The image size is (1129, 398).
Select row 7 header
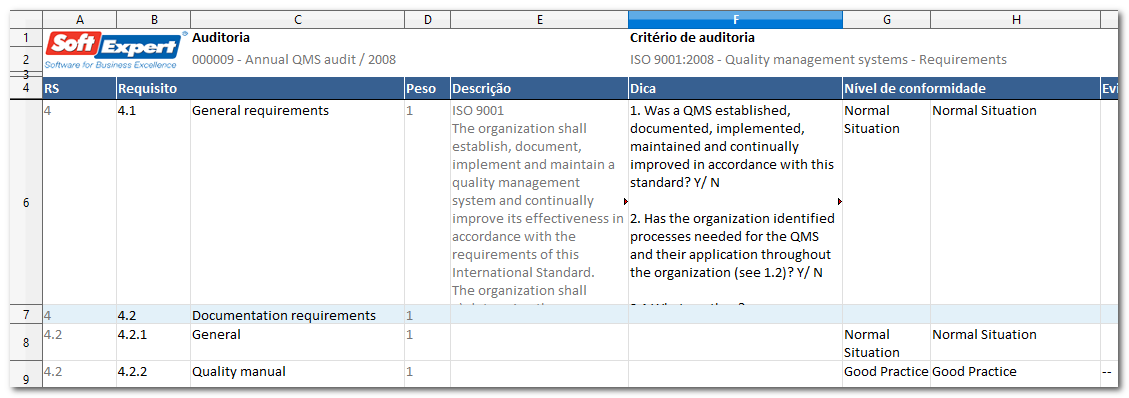tap(27, 315)
